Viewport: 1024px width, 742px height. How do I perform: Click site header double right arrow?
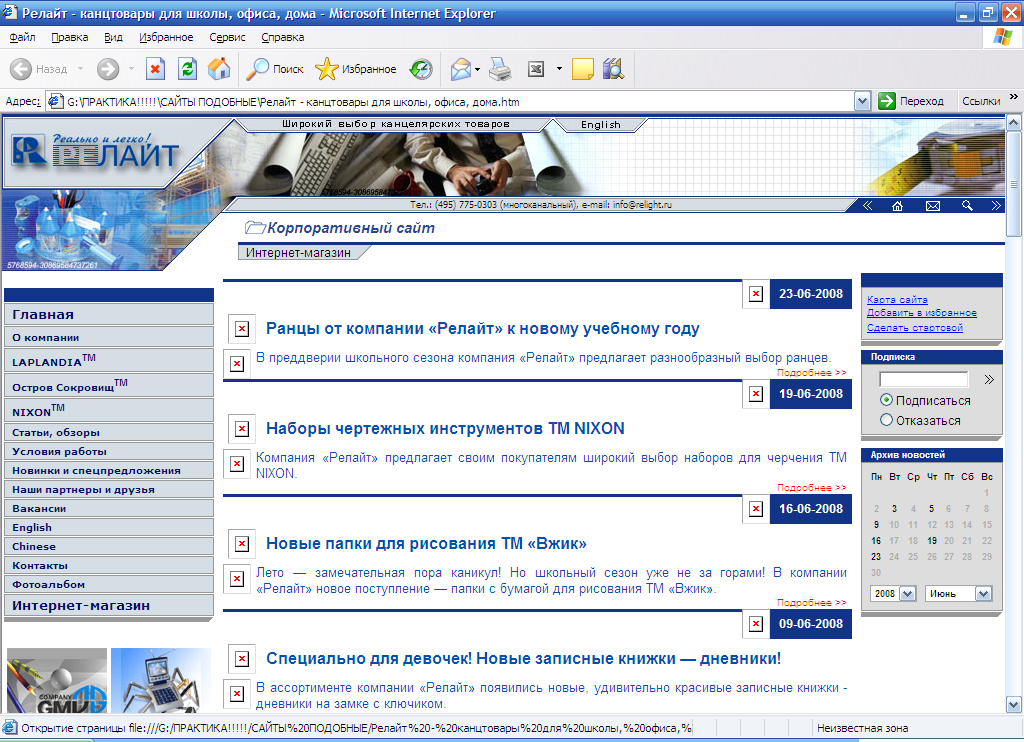(995, 206)
